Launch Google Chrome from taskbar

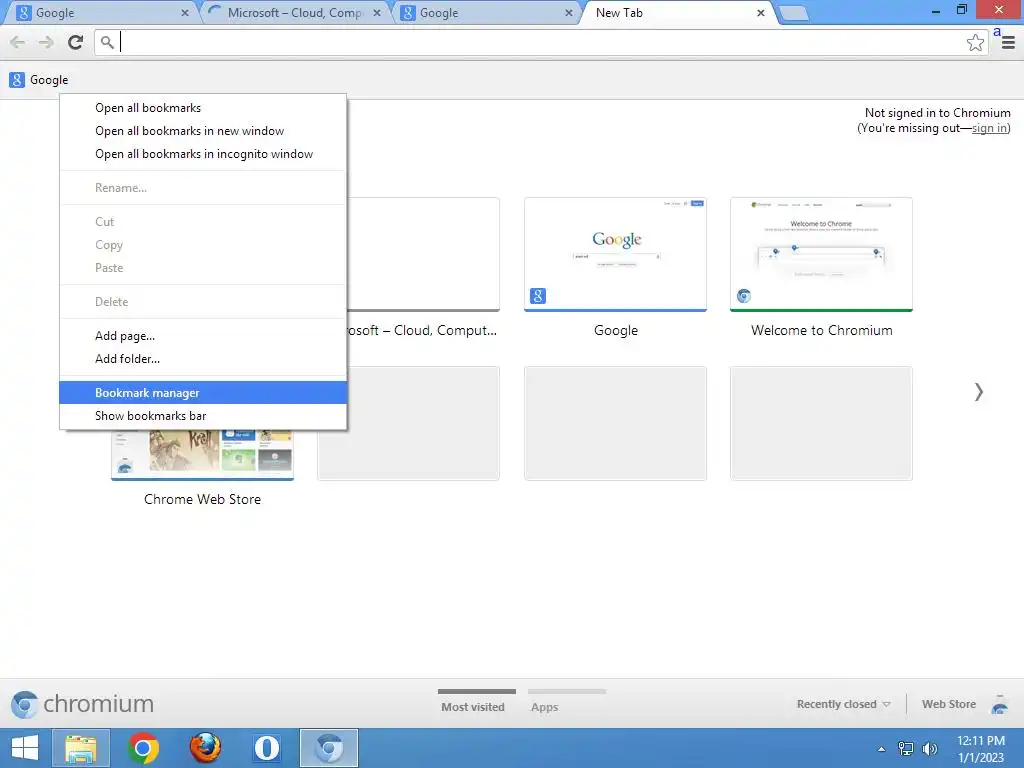pos(143,748)
